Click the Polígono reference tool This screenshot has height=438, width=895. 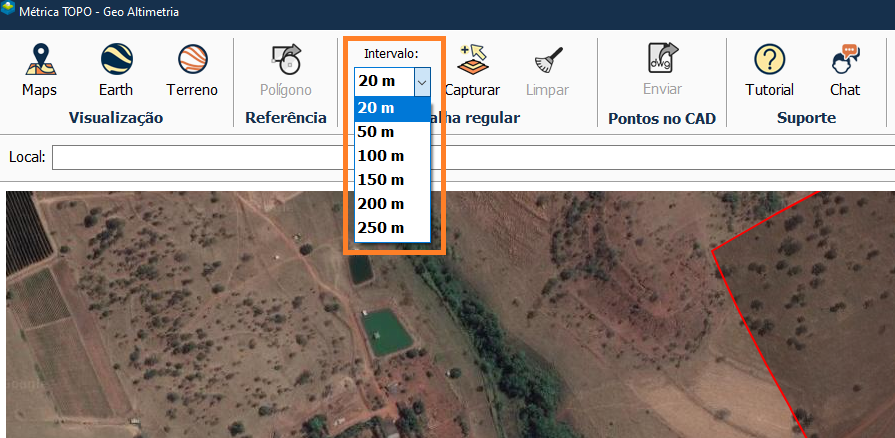point(286,69)
